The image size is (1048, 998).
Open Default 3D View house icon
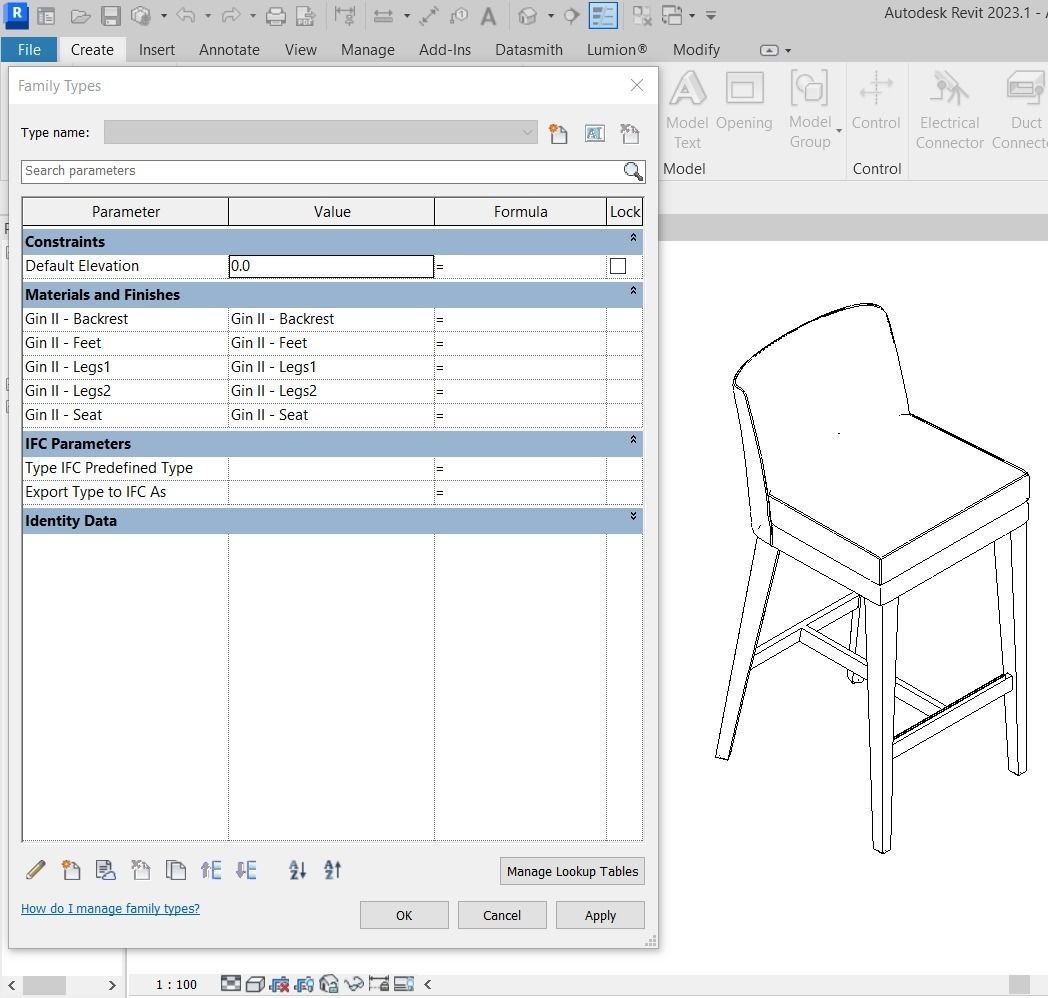coord(528,15)
